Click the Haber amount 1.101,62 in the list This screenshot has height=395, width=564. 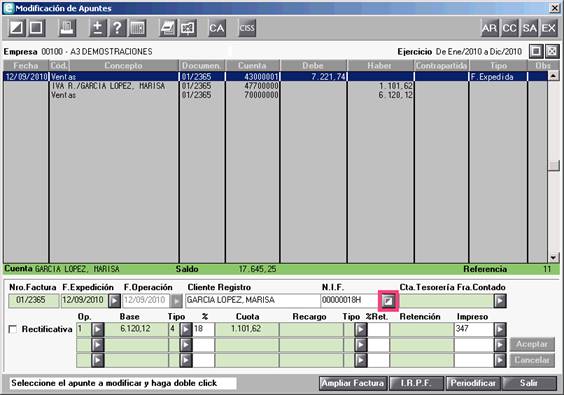click(x=395, y=86)
